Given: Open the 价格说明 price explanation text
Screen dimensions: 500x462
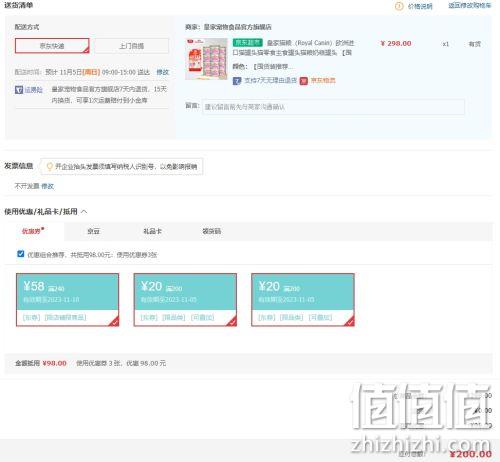Looking at the screenshot, I should click(420, 6).
